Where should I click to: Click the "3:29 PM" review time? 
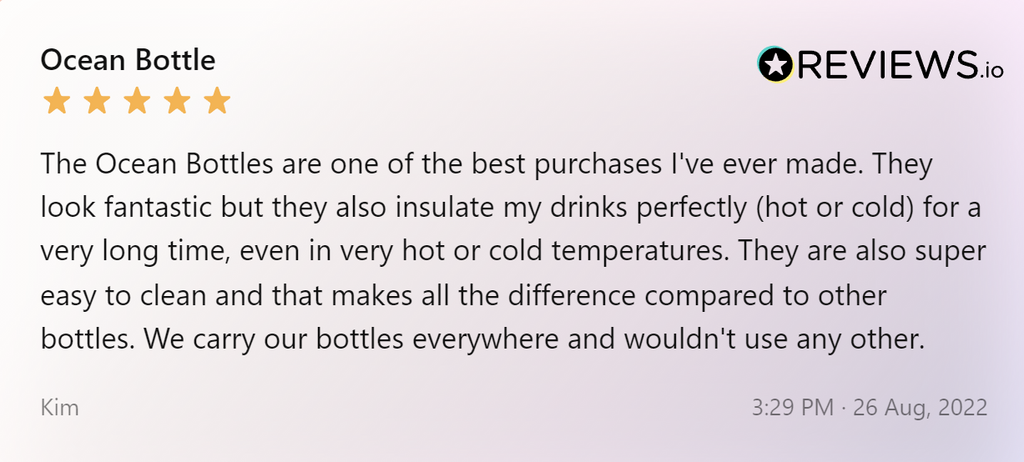tap(790, 408)
